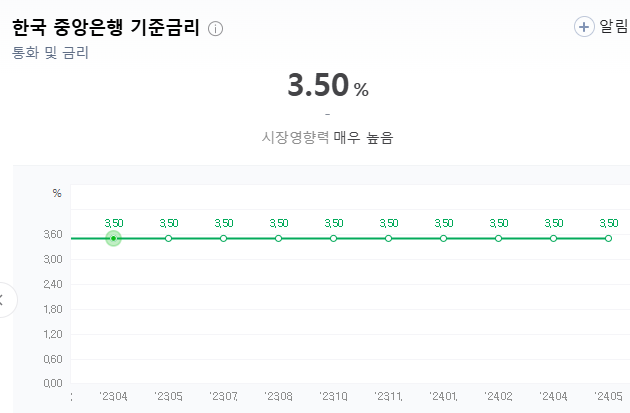Select the '23.07 data point marker

(224, 238)
